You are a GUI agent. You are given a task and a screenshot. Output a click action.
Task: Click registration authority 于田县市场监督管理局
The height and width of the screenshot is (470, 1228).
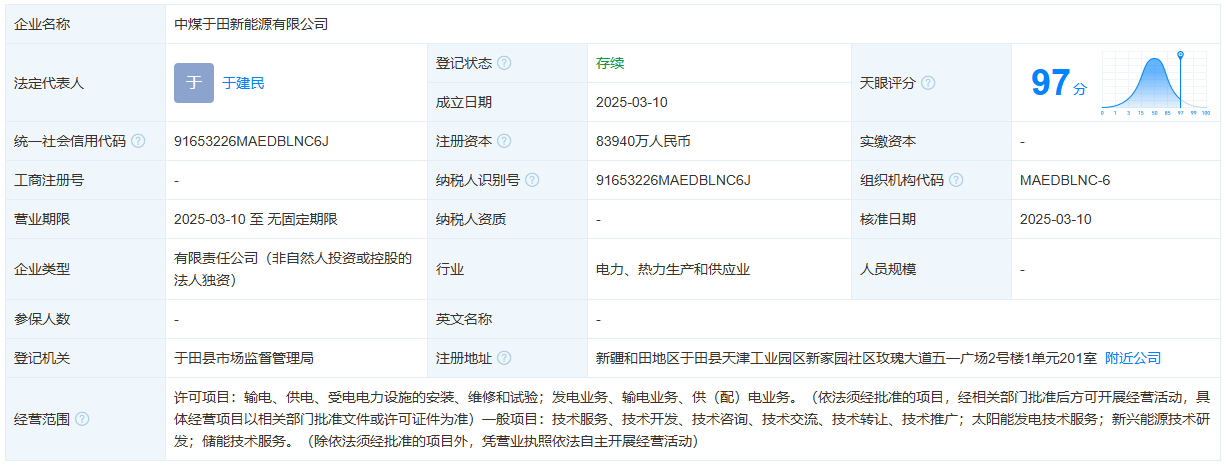tap(244, 358)
